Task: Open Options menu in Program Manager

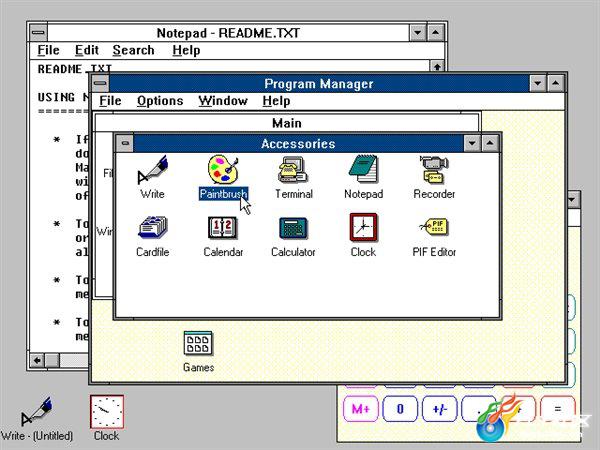Action: tap(160, 101)
